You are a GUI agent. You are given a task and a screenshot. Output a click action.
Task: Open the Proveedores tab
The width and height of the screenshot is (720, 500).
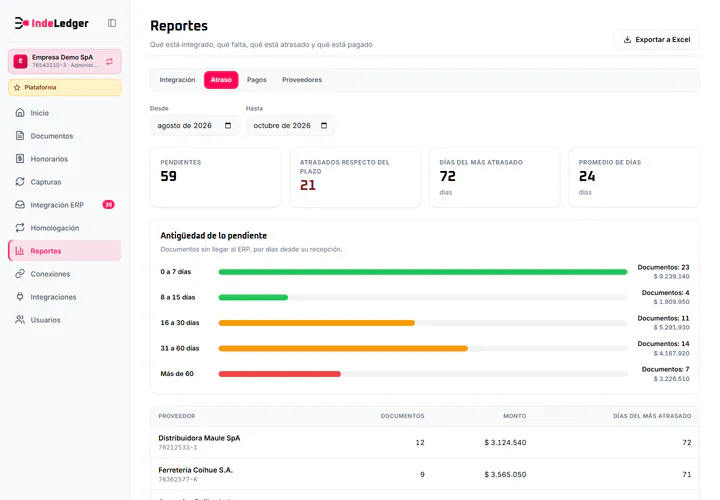[302, 80]
